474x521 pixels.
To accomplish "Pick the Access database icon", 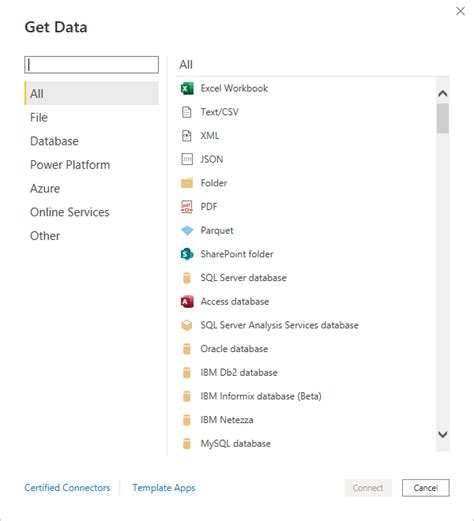I will tap(187, 302).
